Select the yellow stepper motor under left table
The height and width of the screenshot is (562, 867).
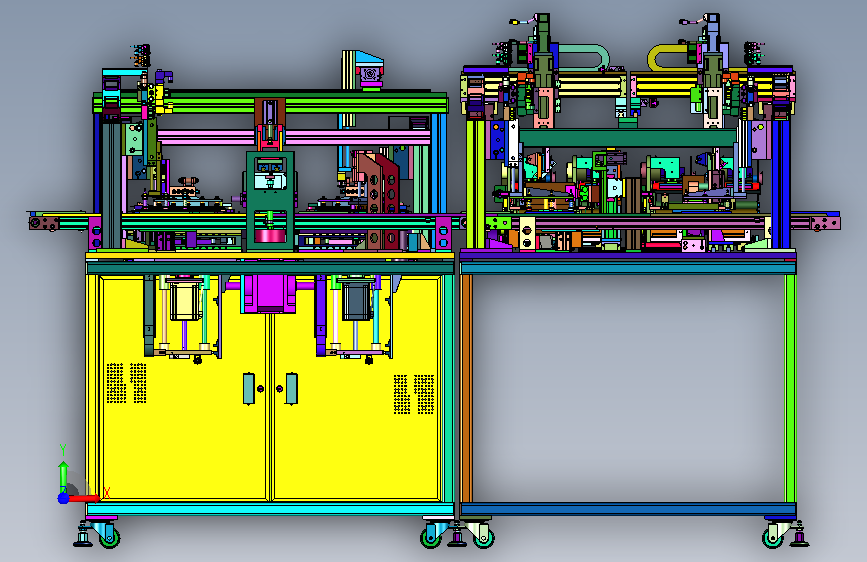185,301
